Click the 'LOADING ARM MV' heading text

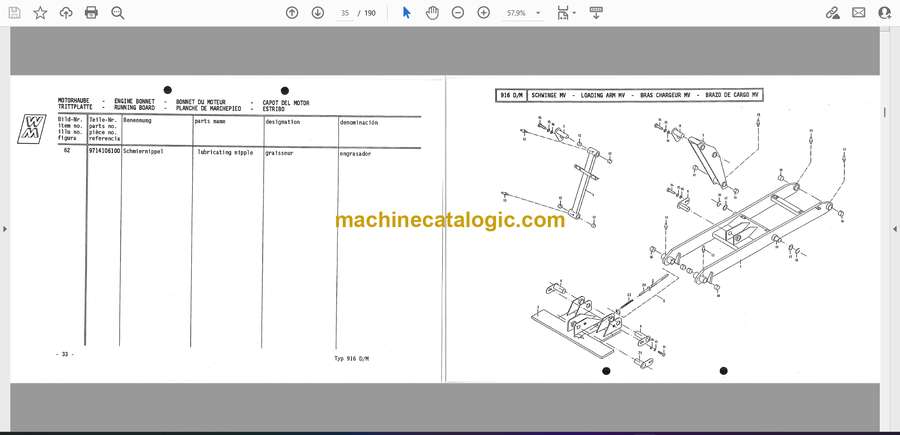click(603, 95)
